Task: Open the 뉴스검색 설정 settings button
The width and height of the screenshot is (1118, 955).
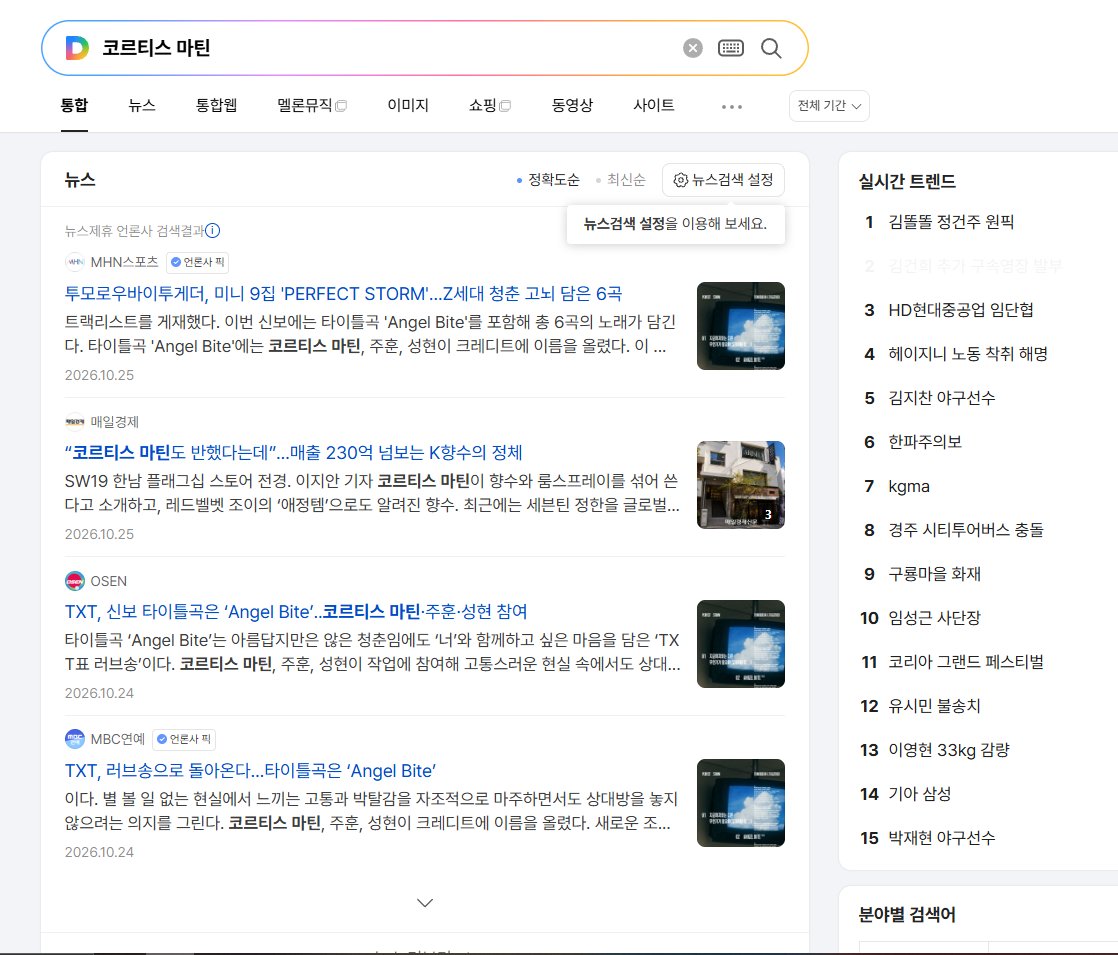Action: (723, 180)
